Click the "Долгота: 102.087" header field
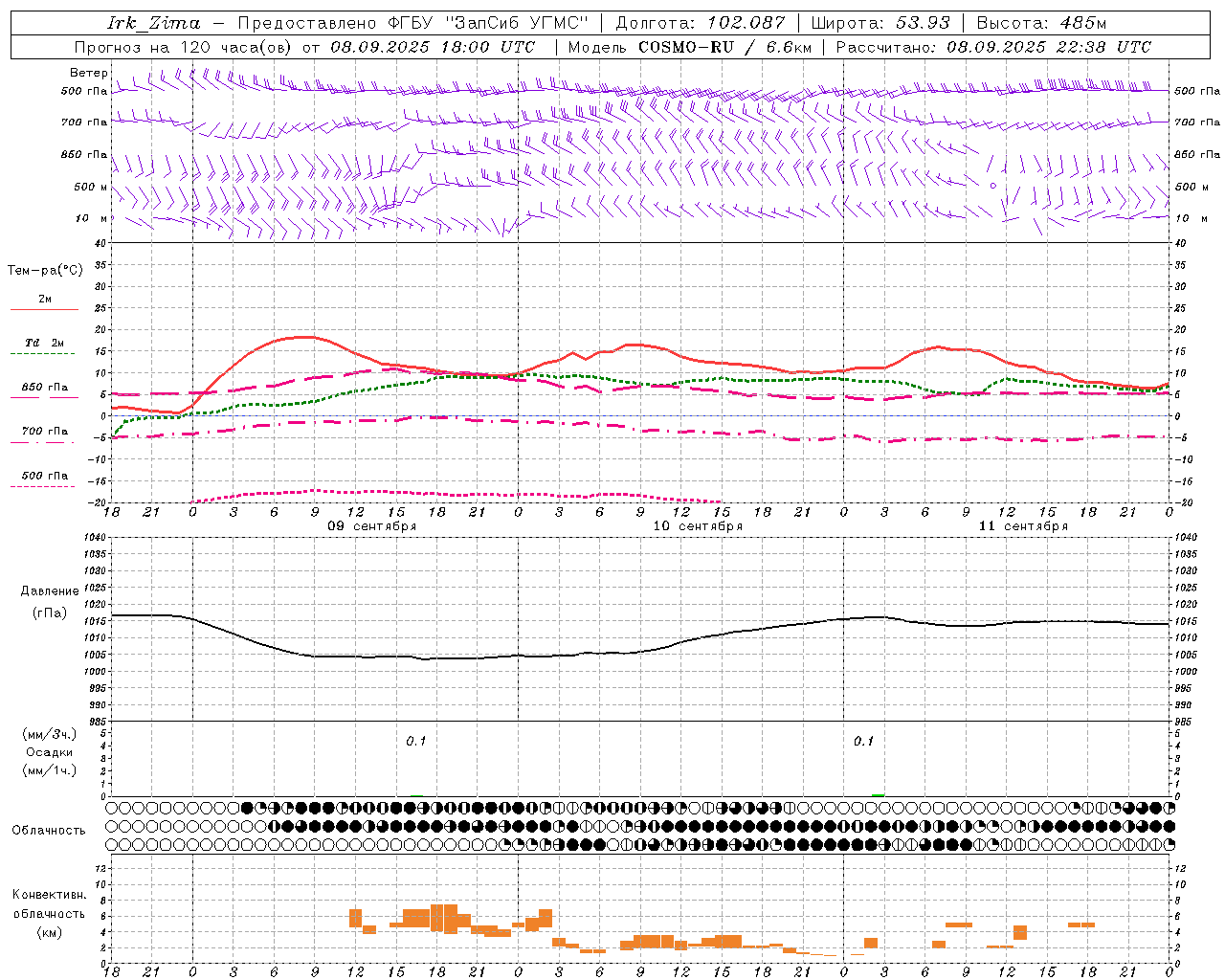The image size is (1225, 980). pos(700,23)
